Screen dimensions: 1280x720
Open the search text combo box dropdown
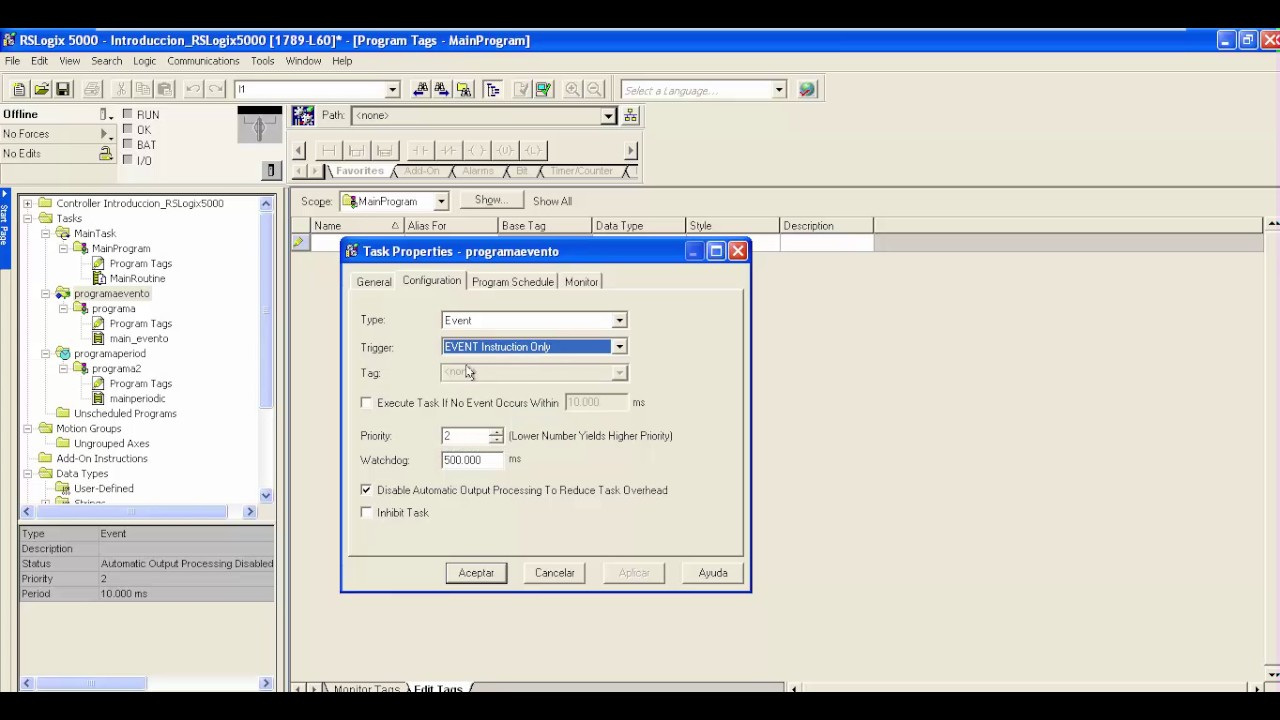tap(393, 90)
